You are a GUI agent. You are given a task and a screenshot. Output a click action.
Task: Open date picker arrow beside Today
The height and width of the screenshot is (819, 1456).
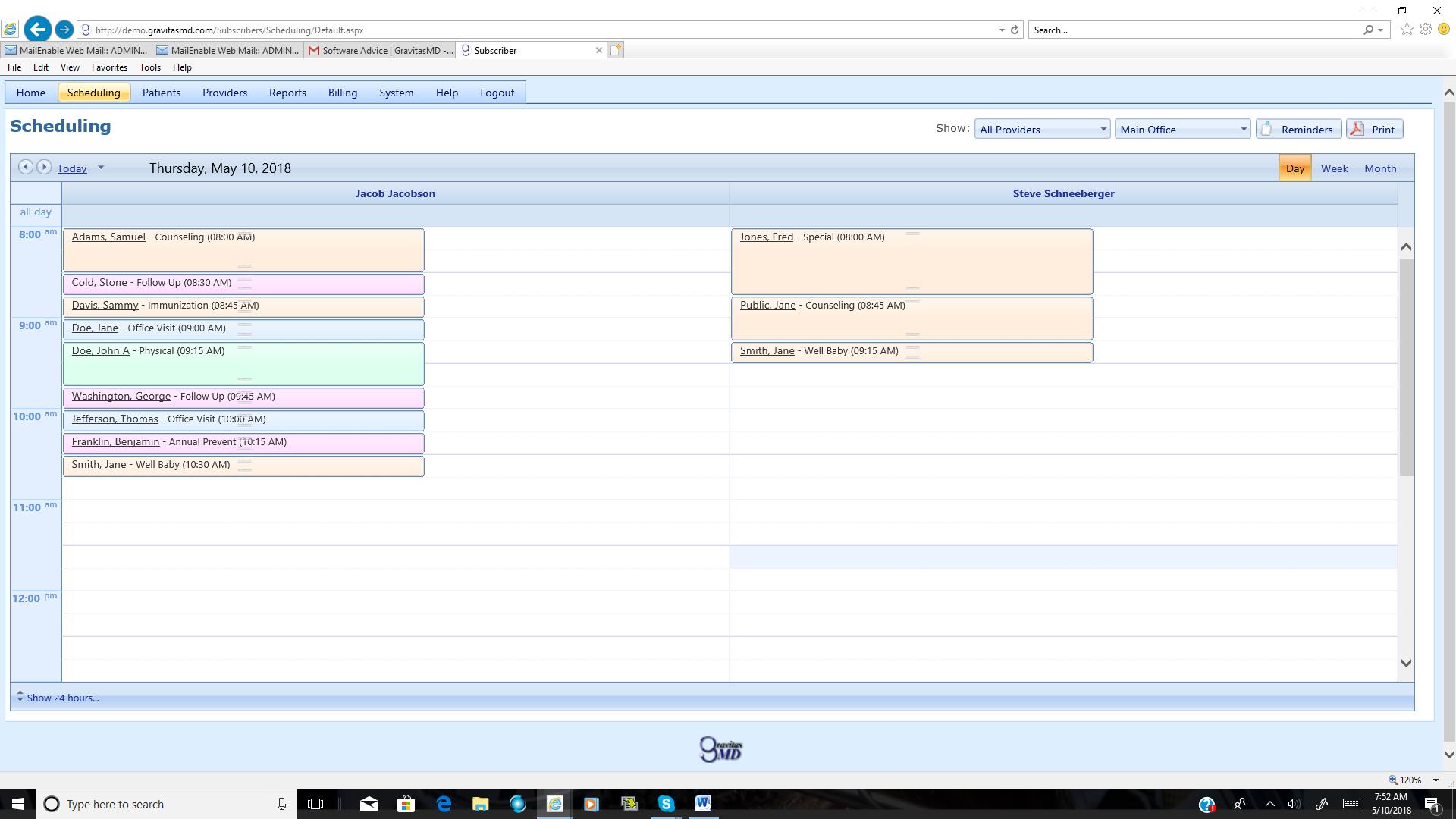tap(101, 168)
